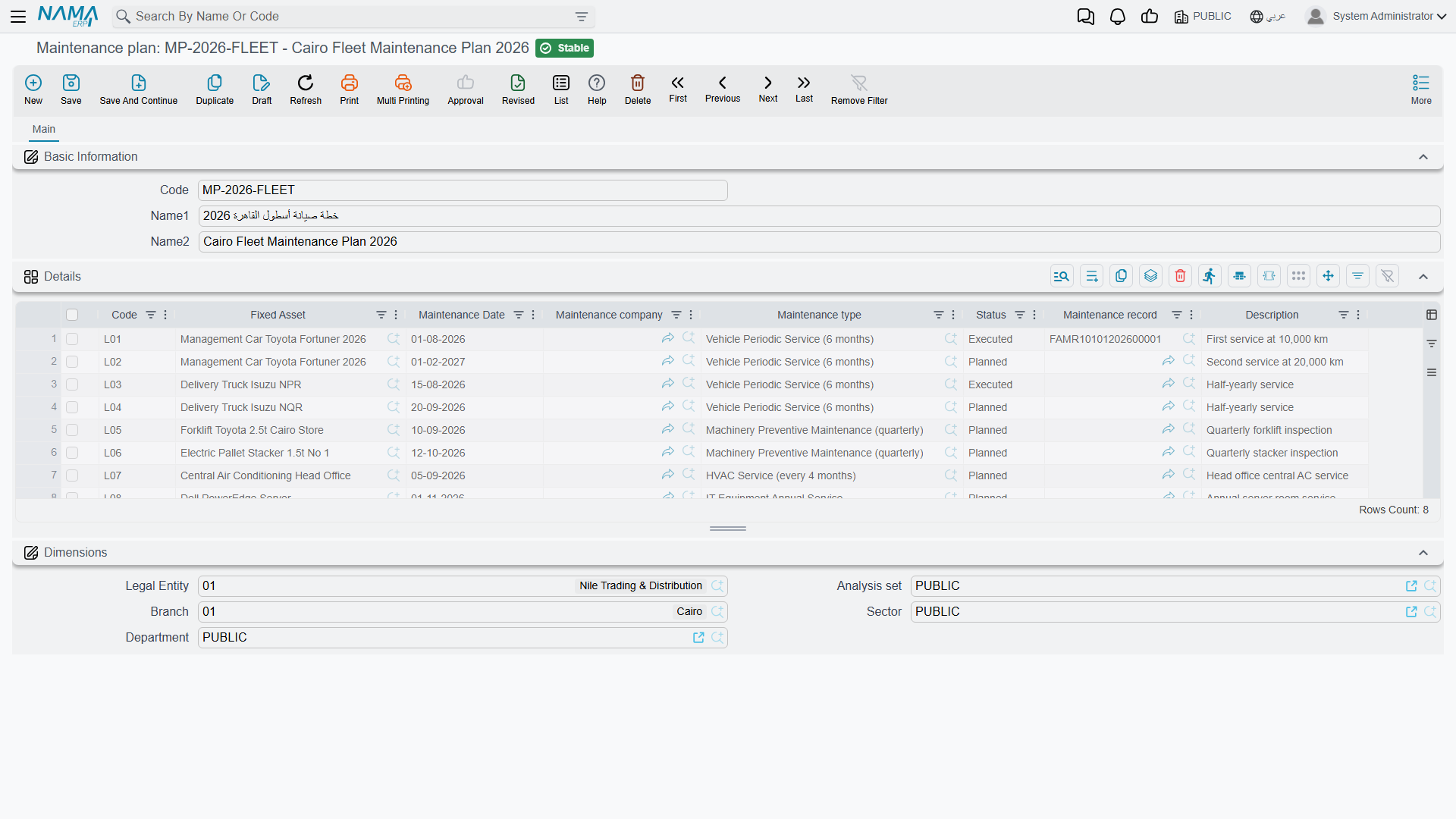Open Analysis set PUBLIC in new window

click(1411, 586)
